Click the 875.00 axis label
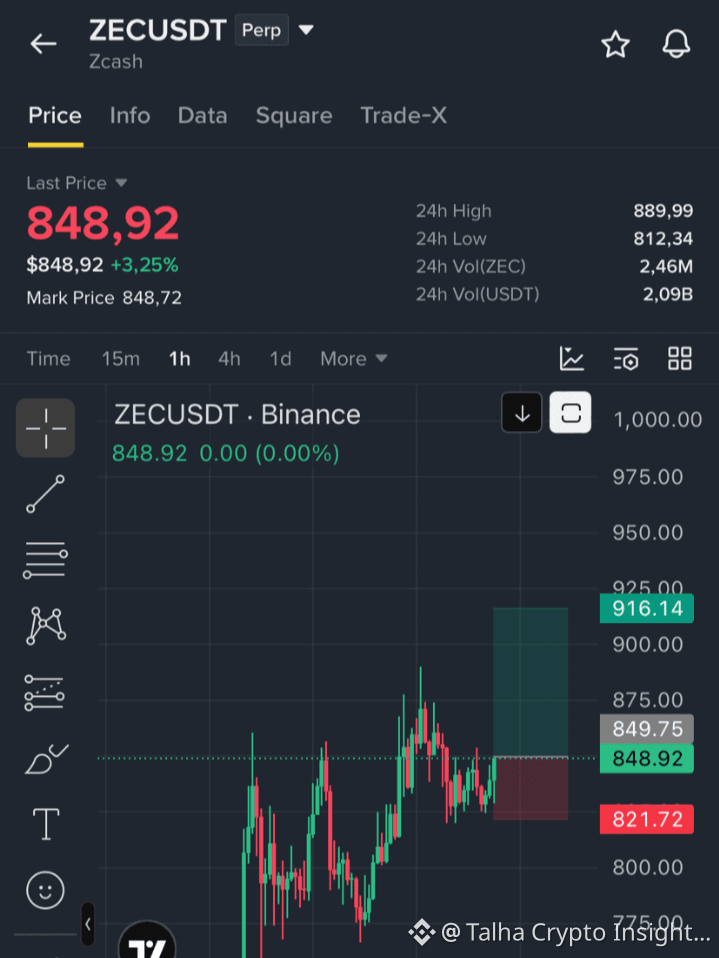The height and width of the screenshot is (958, 719). (x=648, y=700)
